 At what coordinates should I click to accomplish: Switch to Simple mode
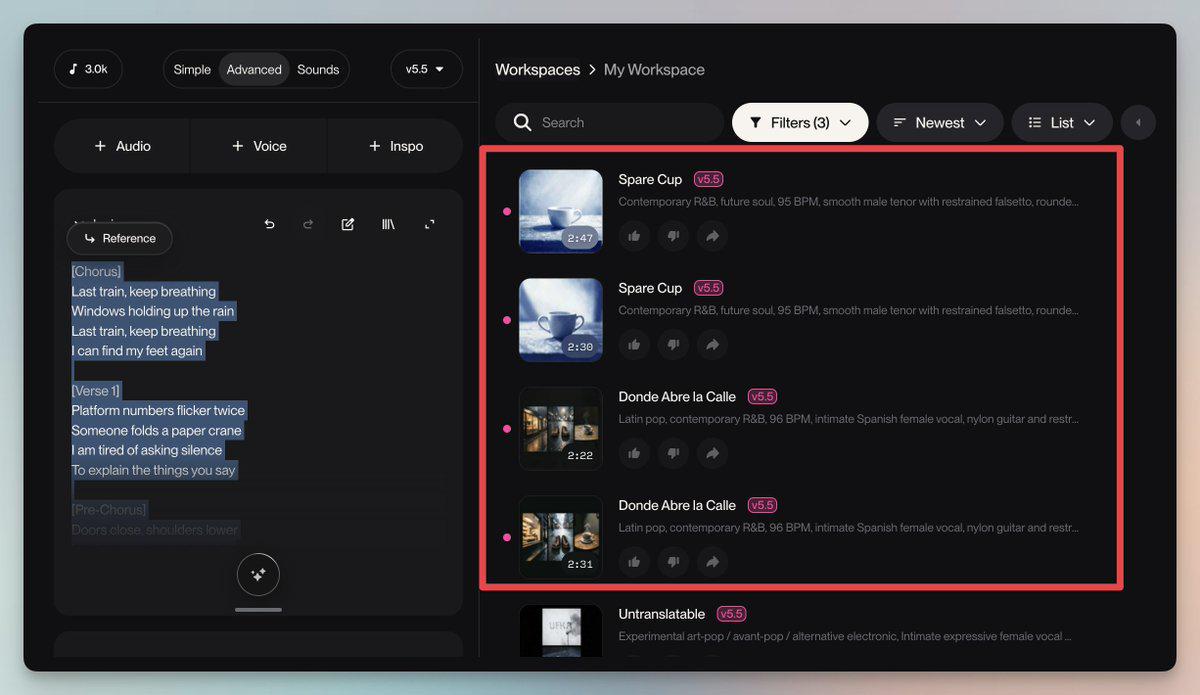pos(192,69)
